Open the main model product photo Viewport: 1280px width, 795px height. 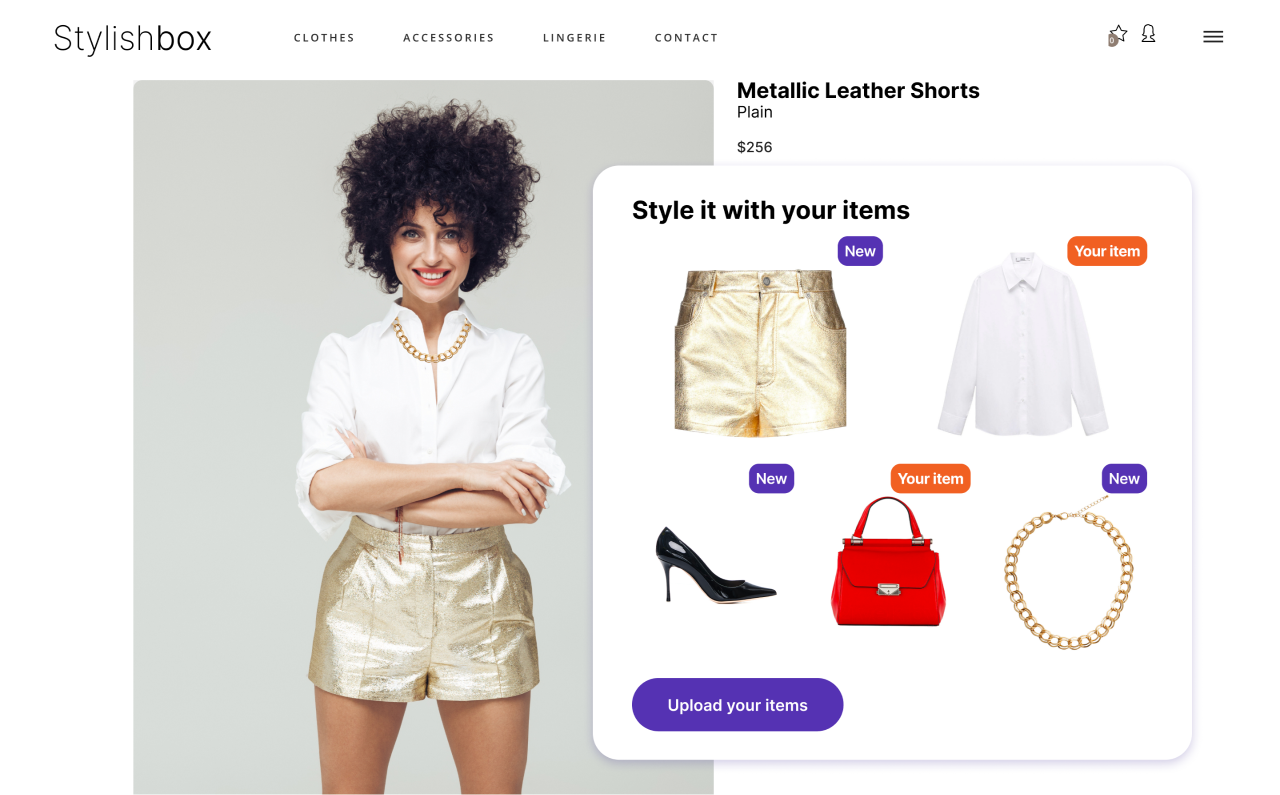point(423,437)
